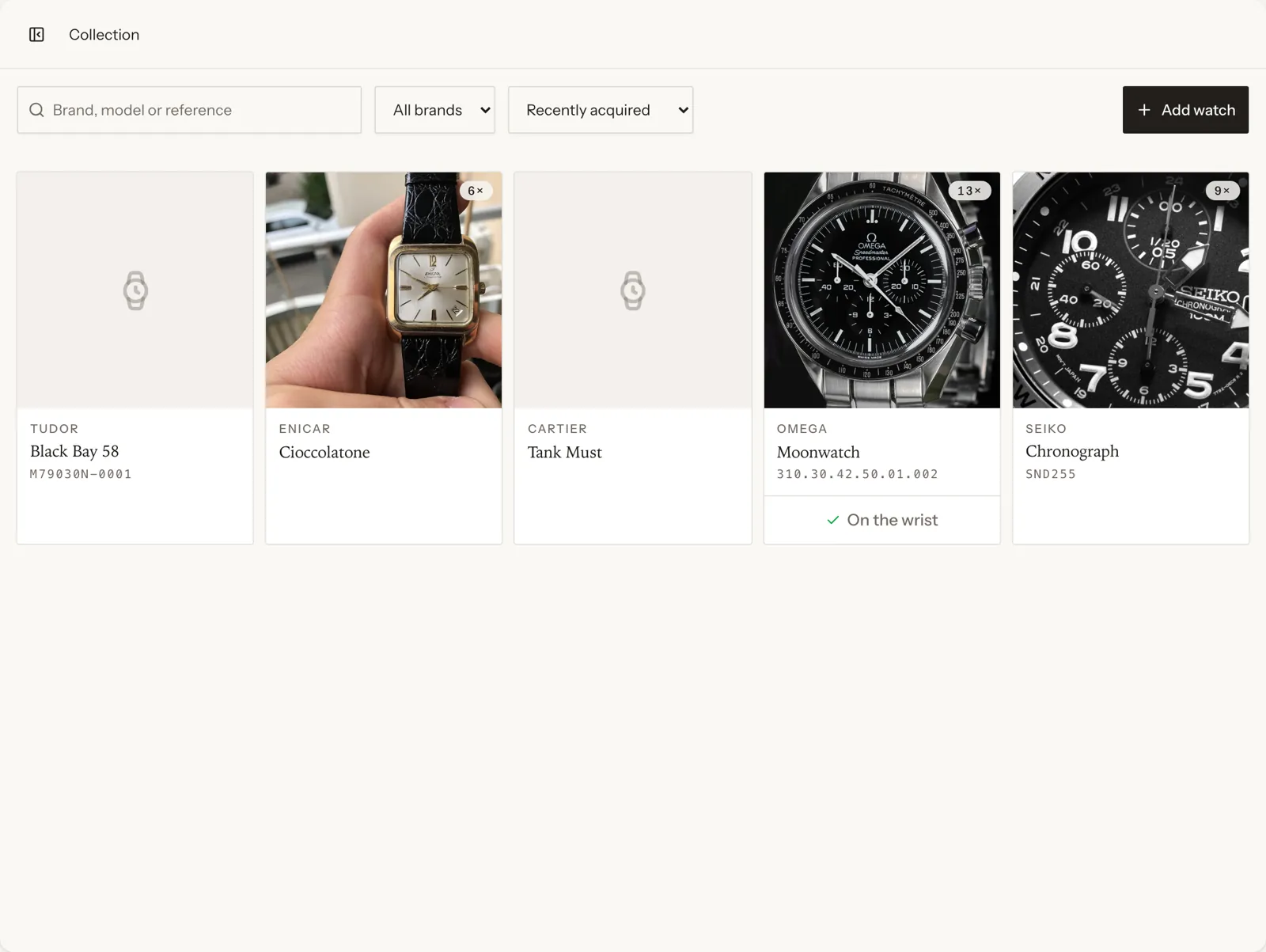Open the Seiko Chronograph photo
Viewport: 1266px width, 952px height.
point(1131,290)
